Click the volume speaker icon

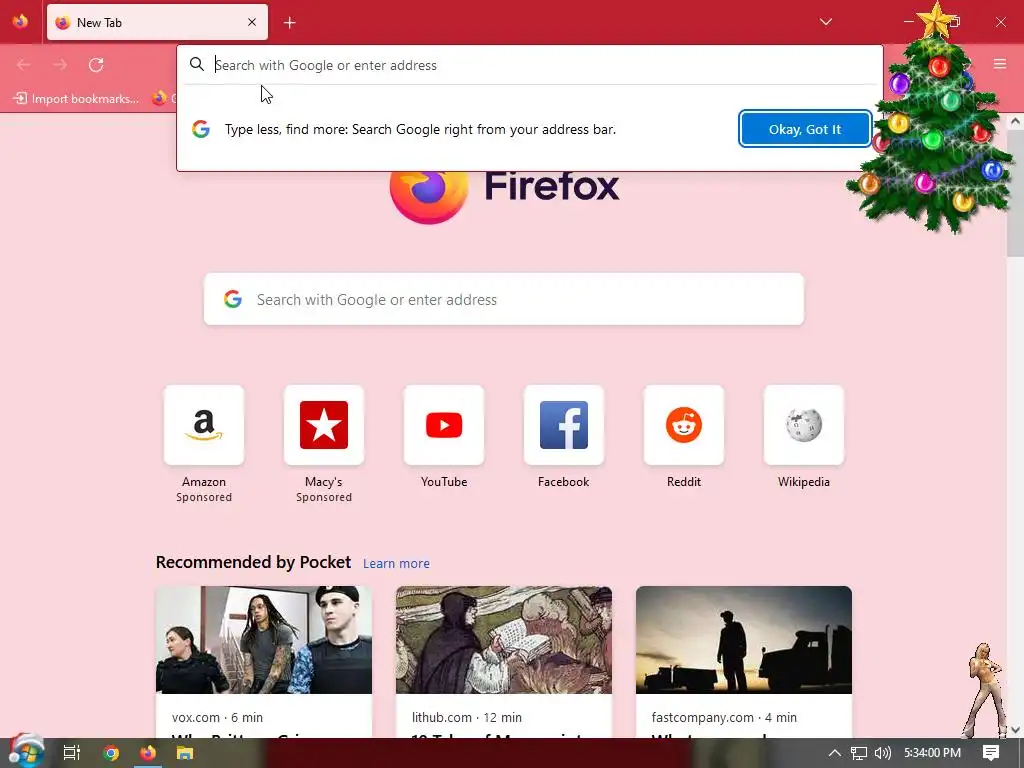click(882, 753)
